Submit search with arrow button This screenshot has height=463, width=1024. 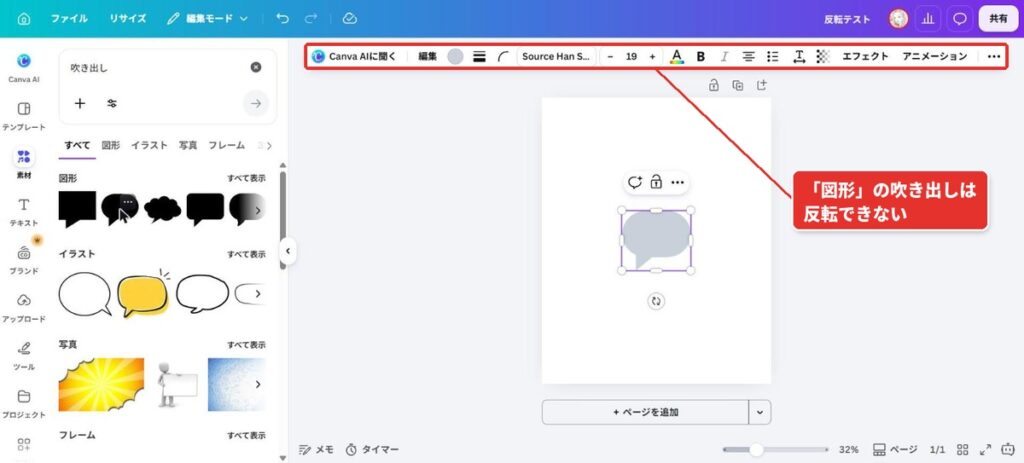256,103
